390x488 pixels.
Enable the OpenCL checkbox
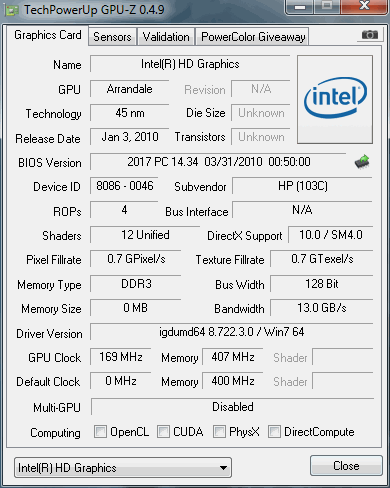pos(100,431)
